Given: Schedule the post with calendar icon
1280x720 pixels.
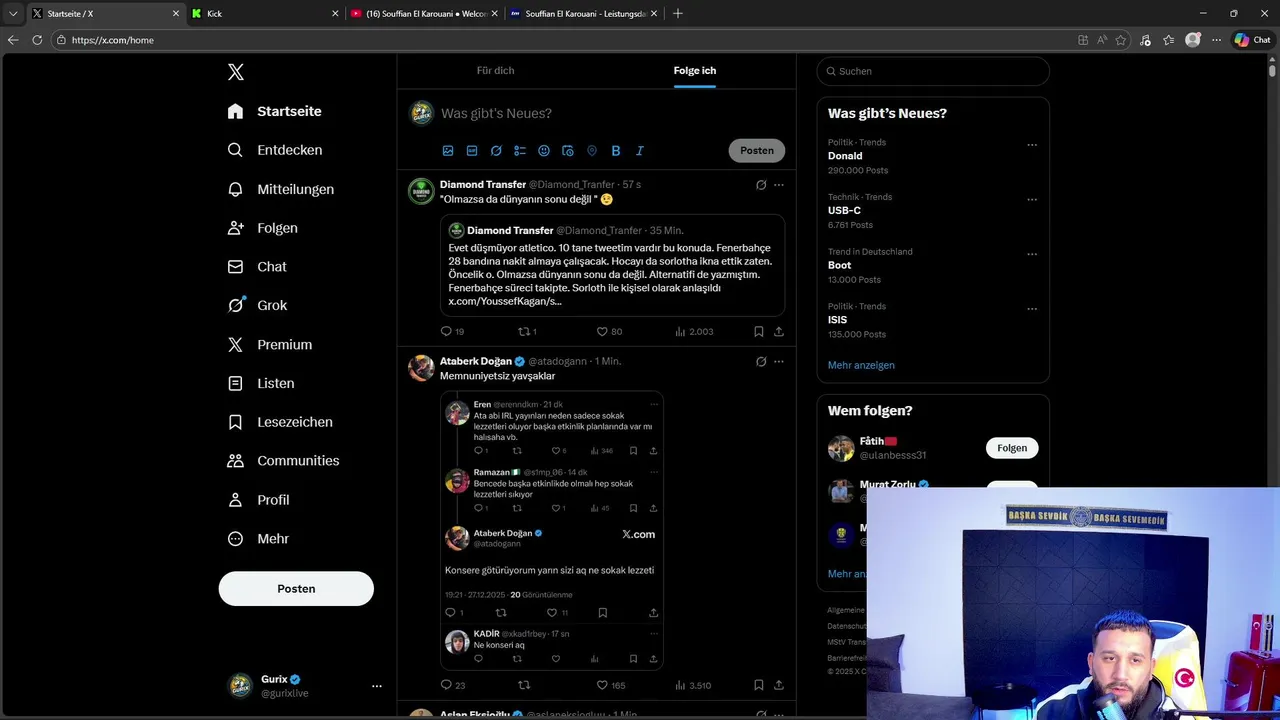Looking at the screenshot, I should (x=568, y=151).
